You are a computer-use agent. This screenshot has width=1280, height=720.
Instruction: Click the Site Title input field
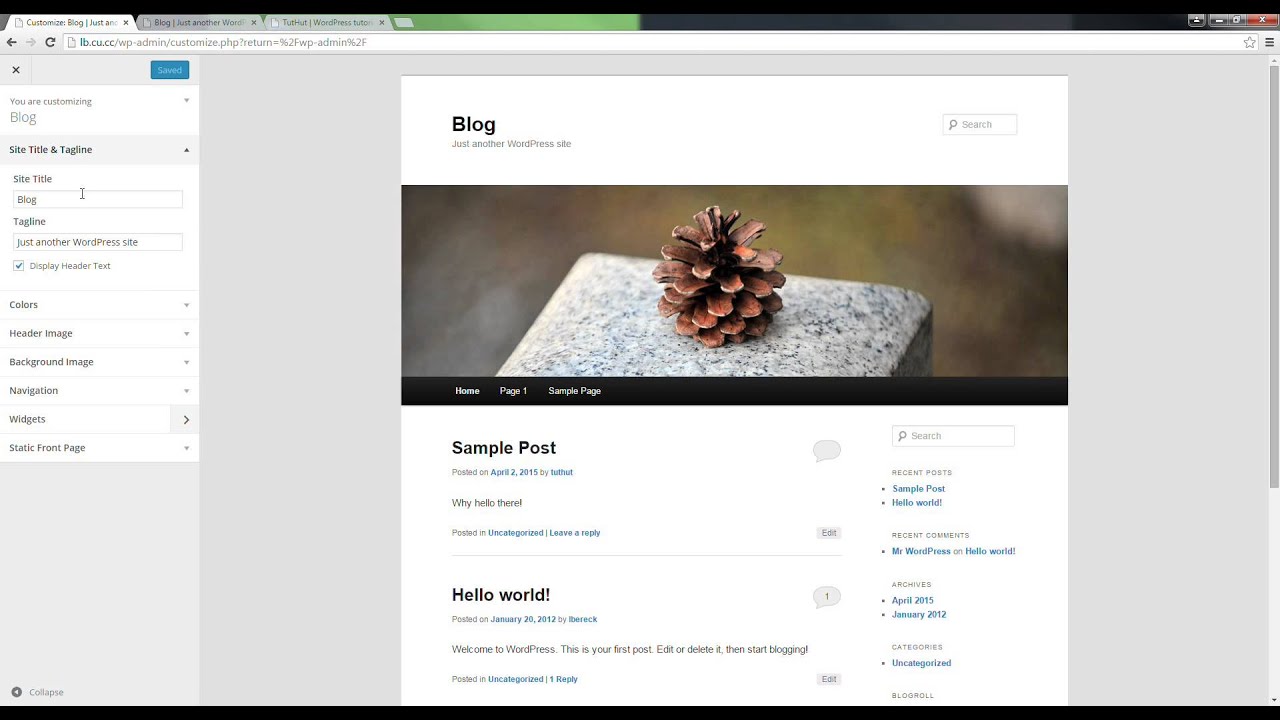pyautogui.click(x=98, y=199)
